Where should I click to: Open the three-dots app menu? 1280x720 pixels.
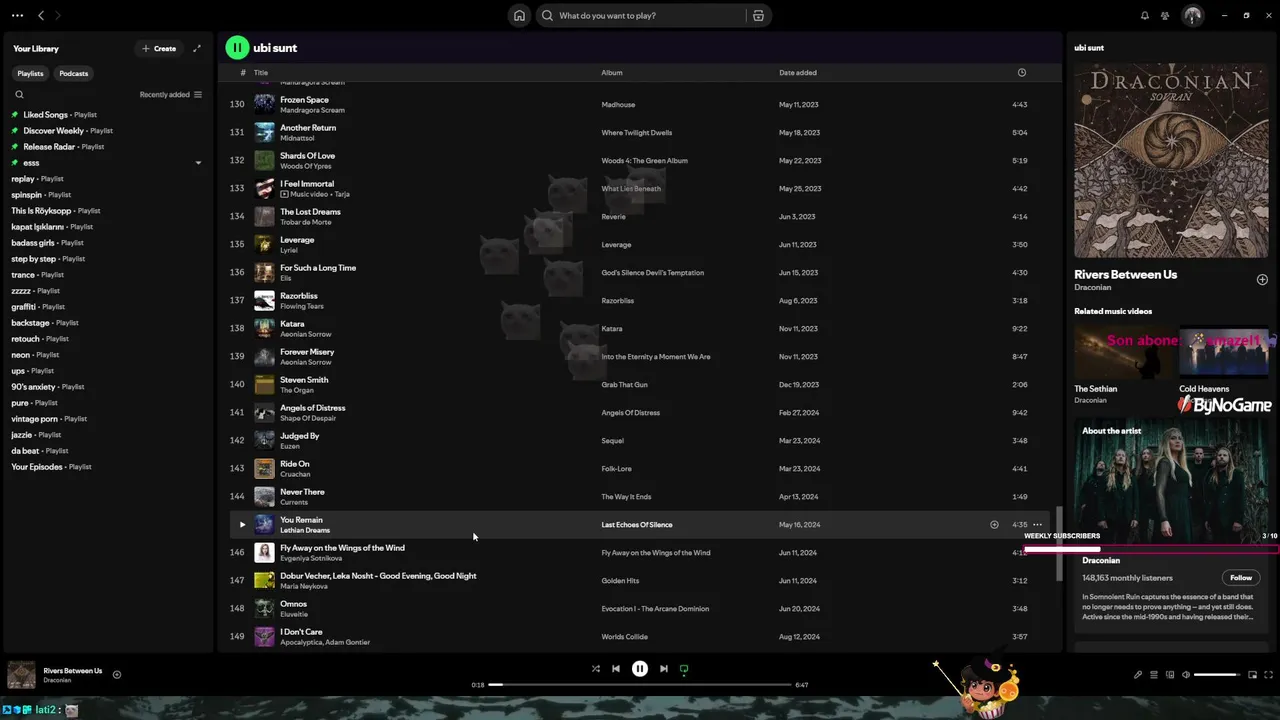[17, 15]
